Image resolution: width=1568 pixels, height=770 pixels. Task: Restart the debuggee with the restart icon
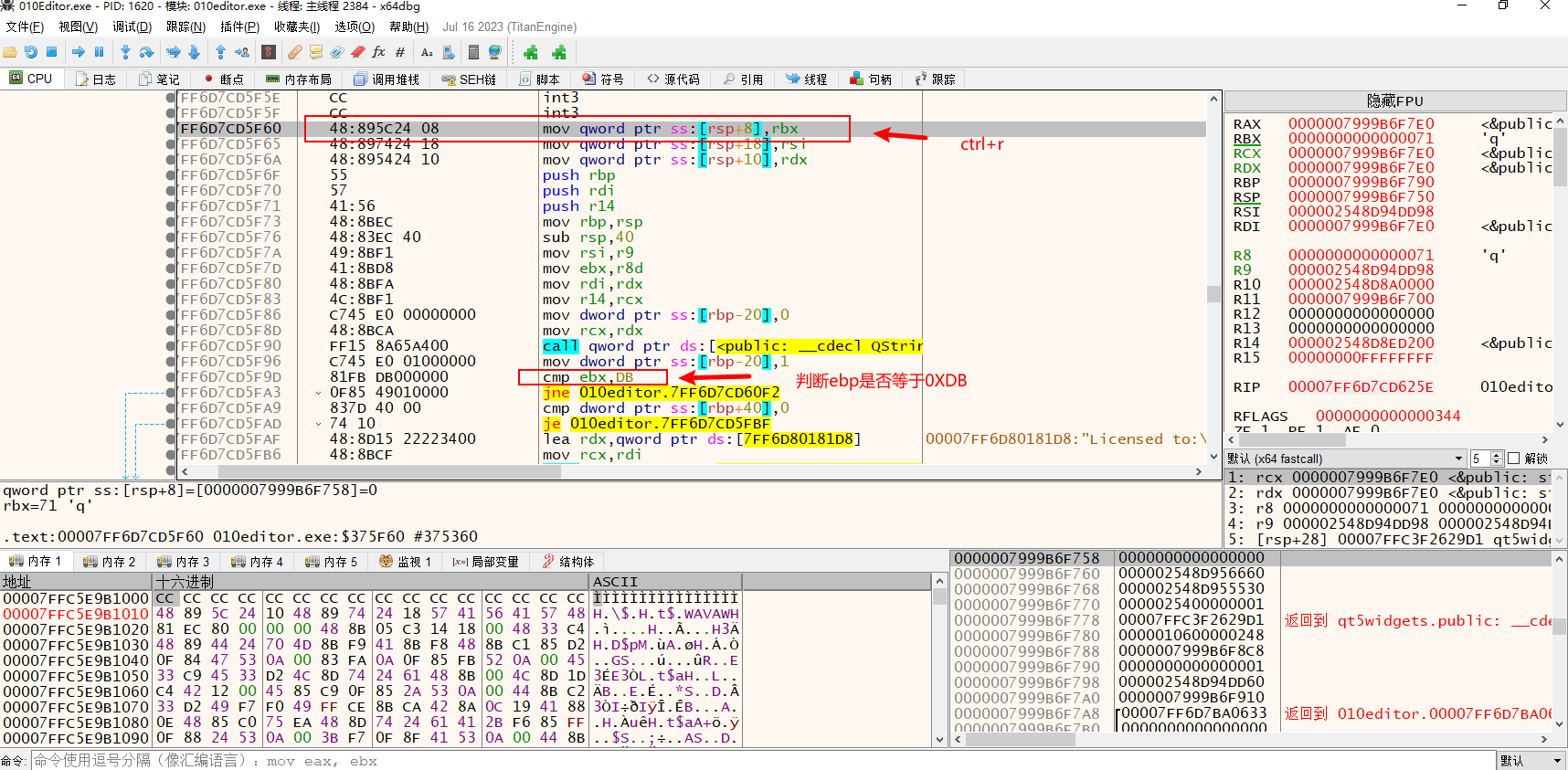31,52
